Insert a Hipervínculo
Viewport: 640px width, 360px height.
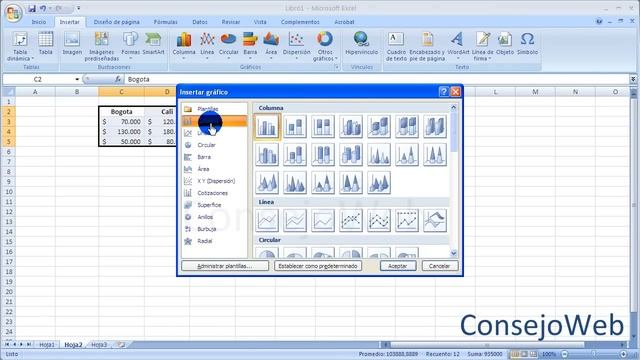coord(362,44)
